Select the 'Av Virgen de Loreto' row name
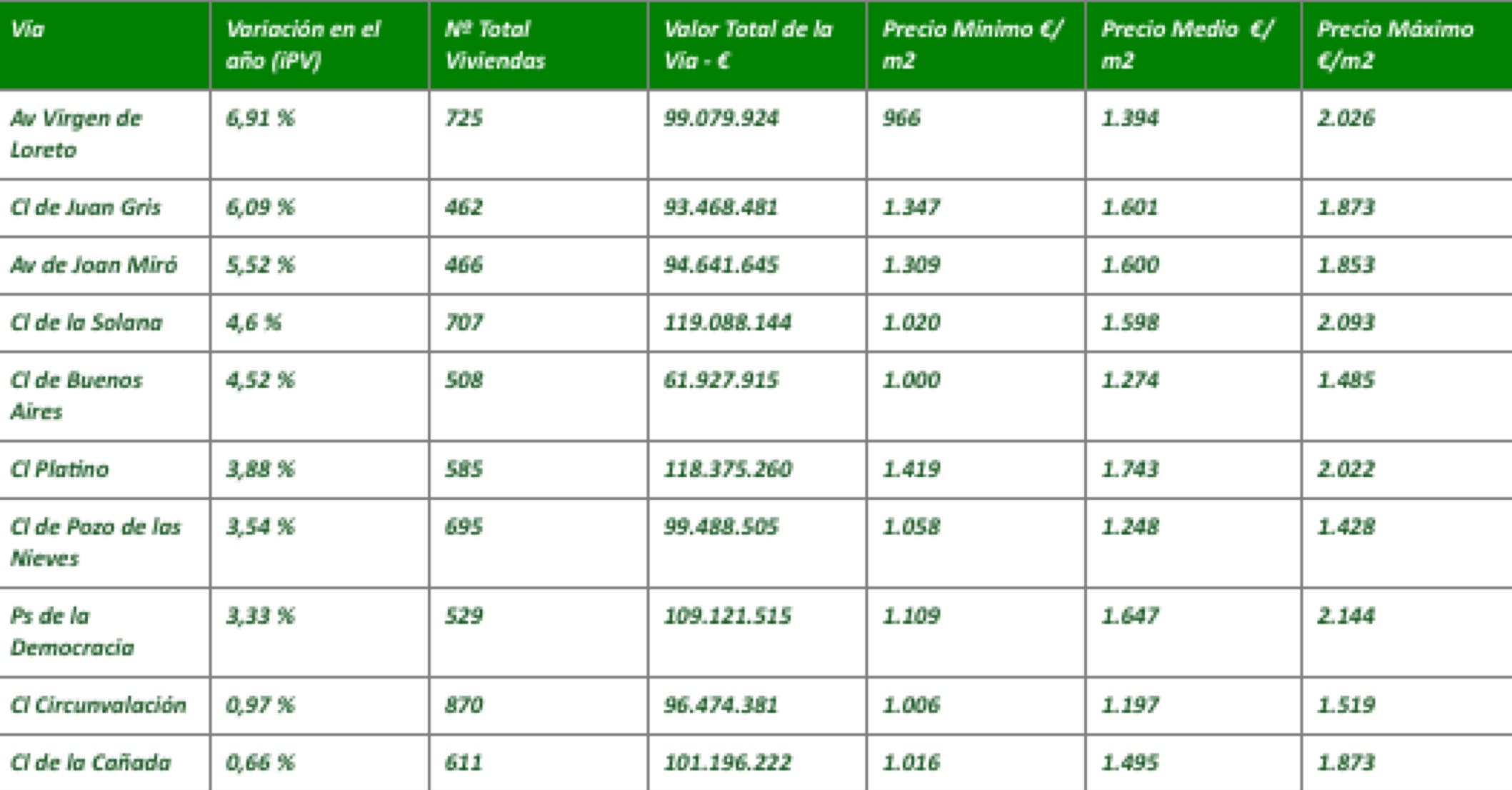Image resolution: width=1512 pixels, height=790 pixels. (76, 134)
